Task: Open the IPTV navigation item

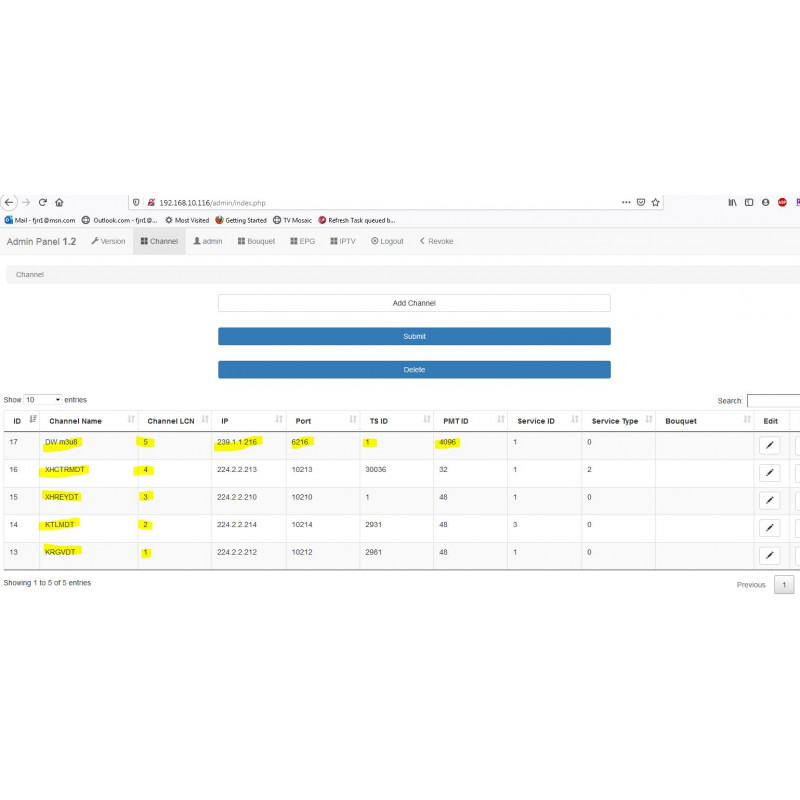Action: (x=343, y=241)
